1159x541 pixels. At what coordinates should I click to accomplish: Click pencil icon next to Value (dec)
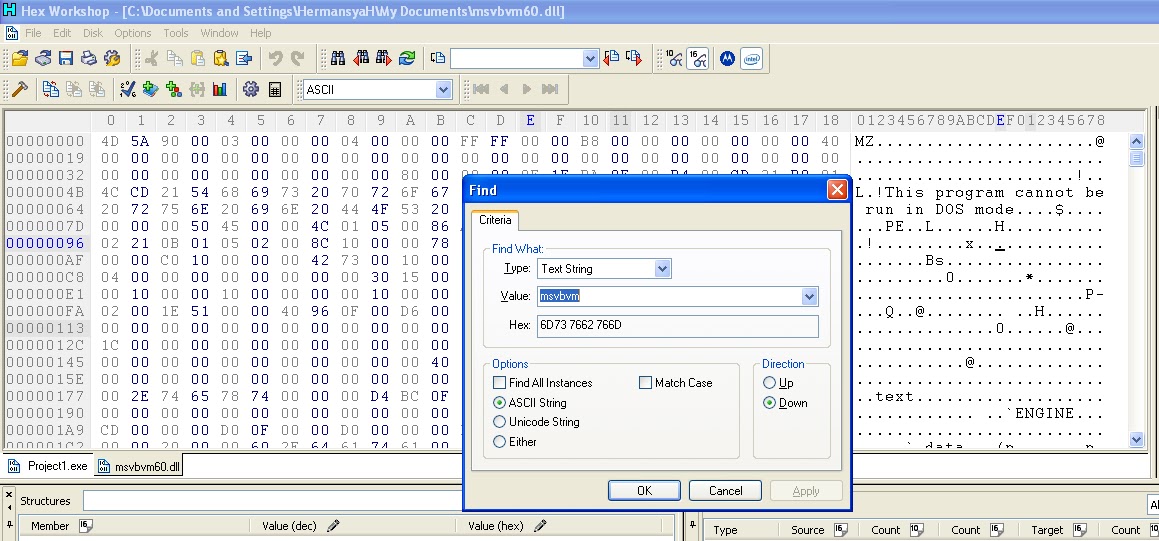coord(333,525)
